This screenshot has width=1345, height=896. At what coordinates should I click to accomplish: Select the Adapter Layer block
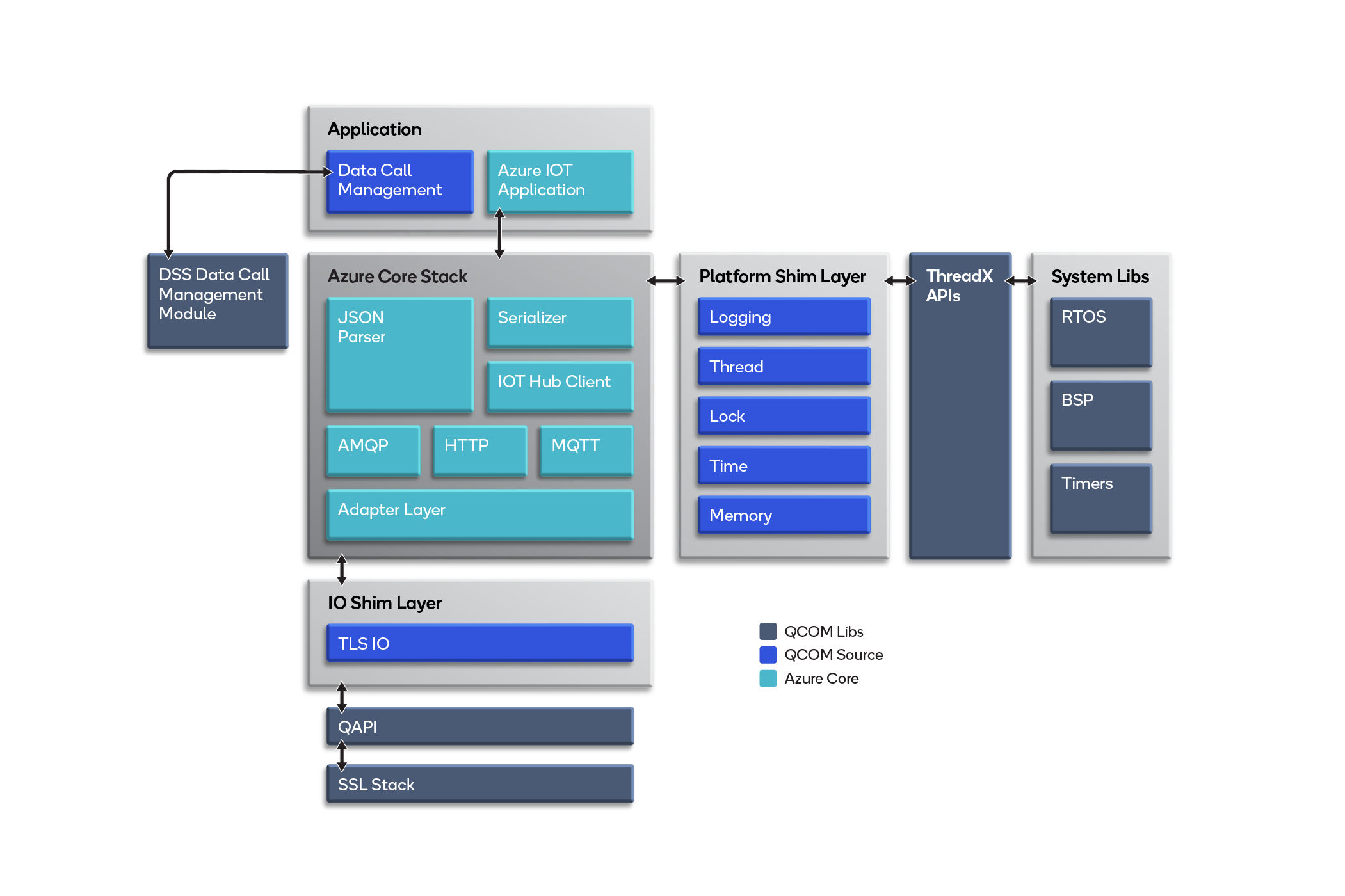point(480,515)
